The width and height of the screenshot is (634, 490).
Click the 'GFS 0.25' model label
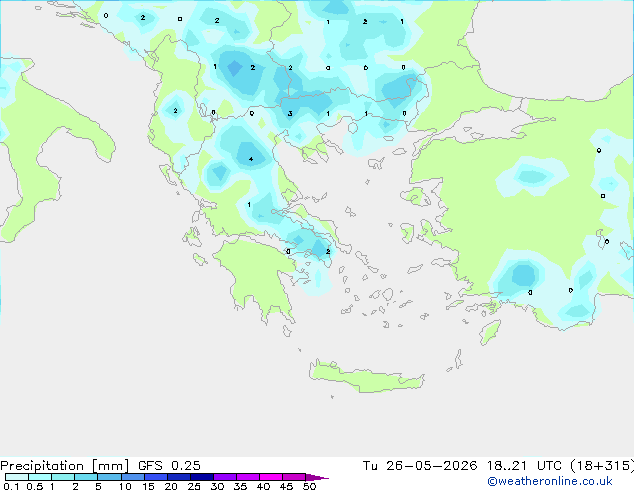pyautogui.click(x=169, y=466)
